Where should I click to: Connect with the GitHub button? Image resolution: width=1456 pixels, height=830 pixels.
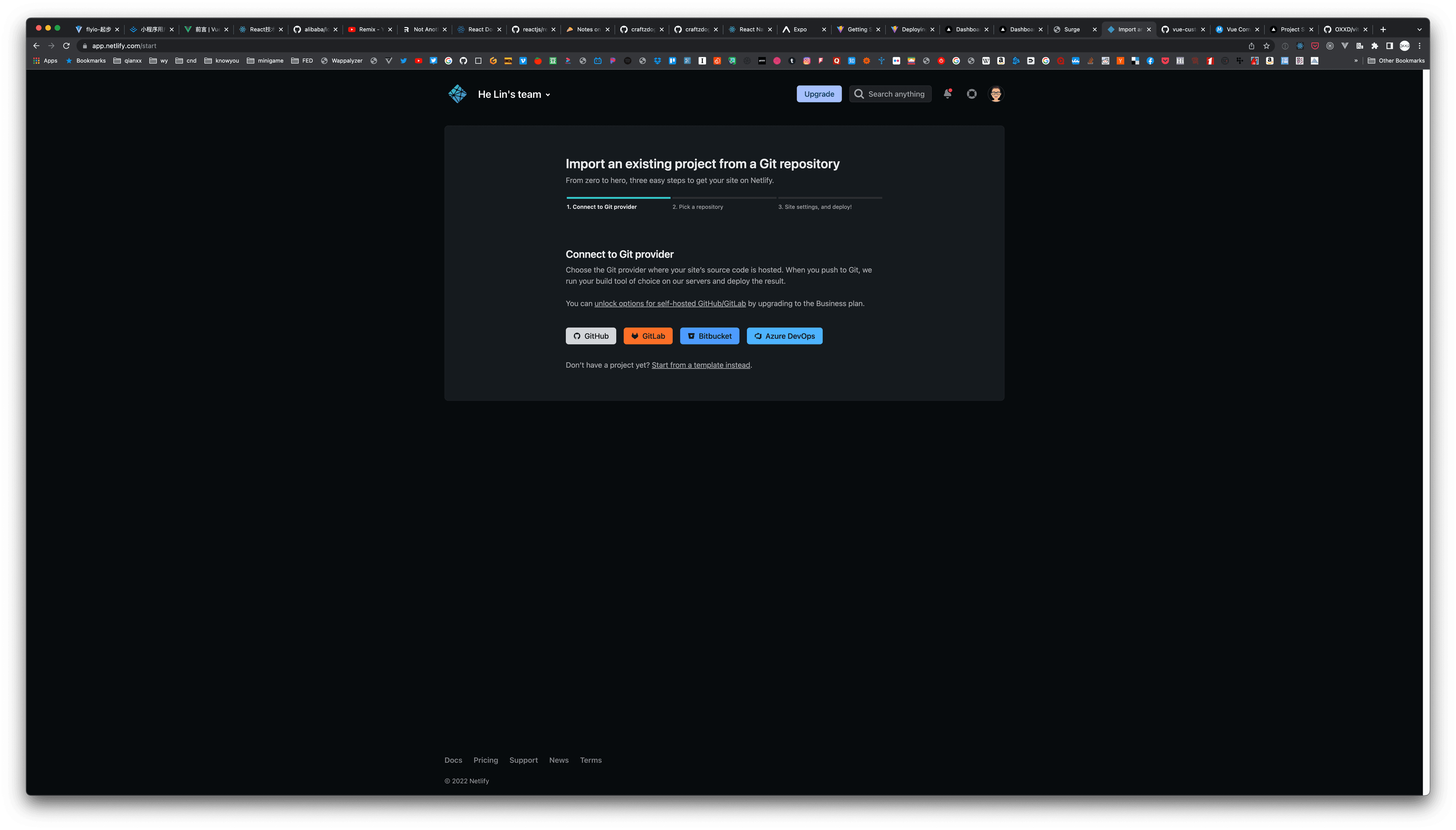tap(591, 336)
